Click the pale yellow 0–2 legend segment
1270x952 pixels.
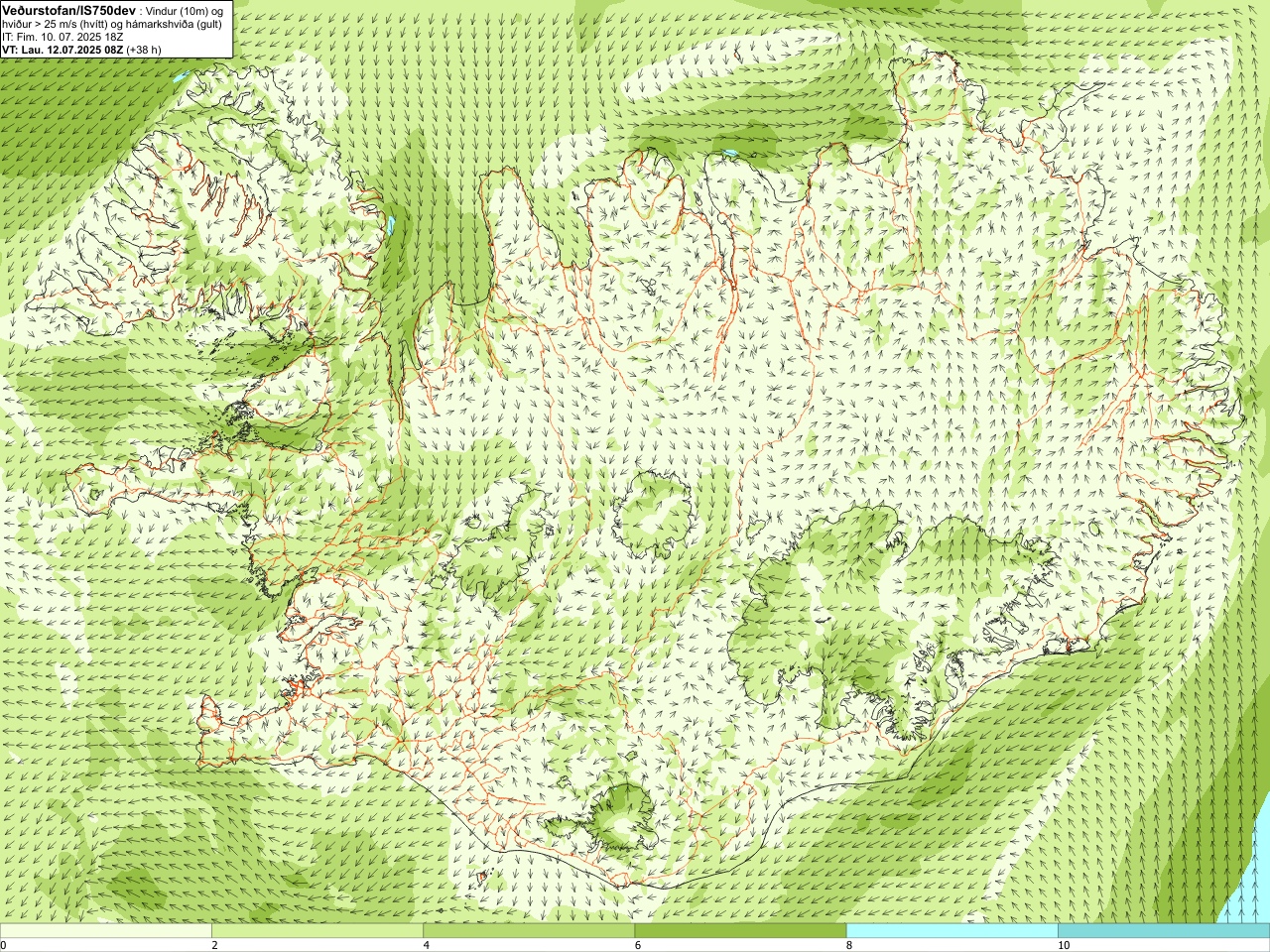coord(105,931)
